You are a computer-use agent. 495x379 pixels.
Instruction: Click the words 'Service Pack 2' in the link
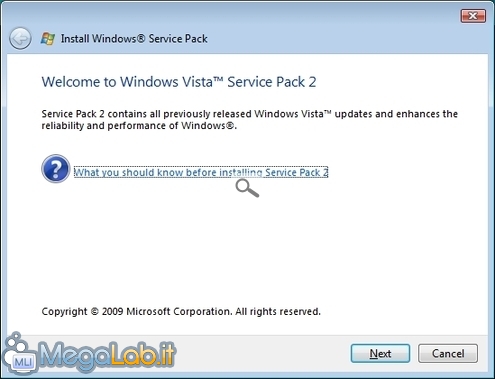coord(297,172)
